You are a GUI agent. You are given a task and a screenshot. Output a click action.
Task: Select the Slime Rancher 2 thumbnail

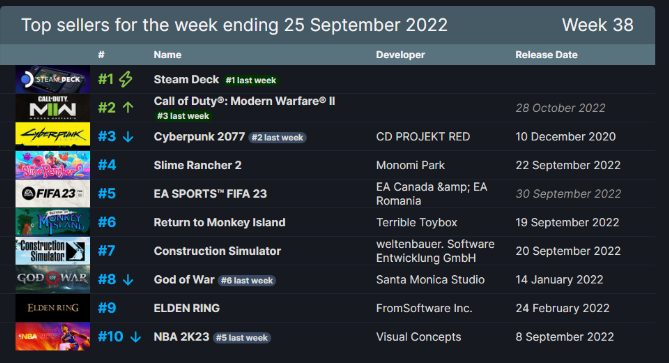click(52, 165)
